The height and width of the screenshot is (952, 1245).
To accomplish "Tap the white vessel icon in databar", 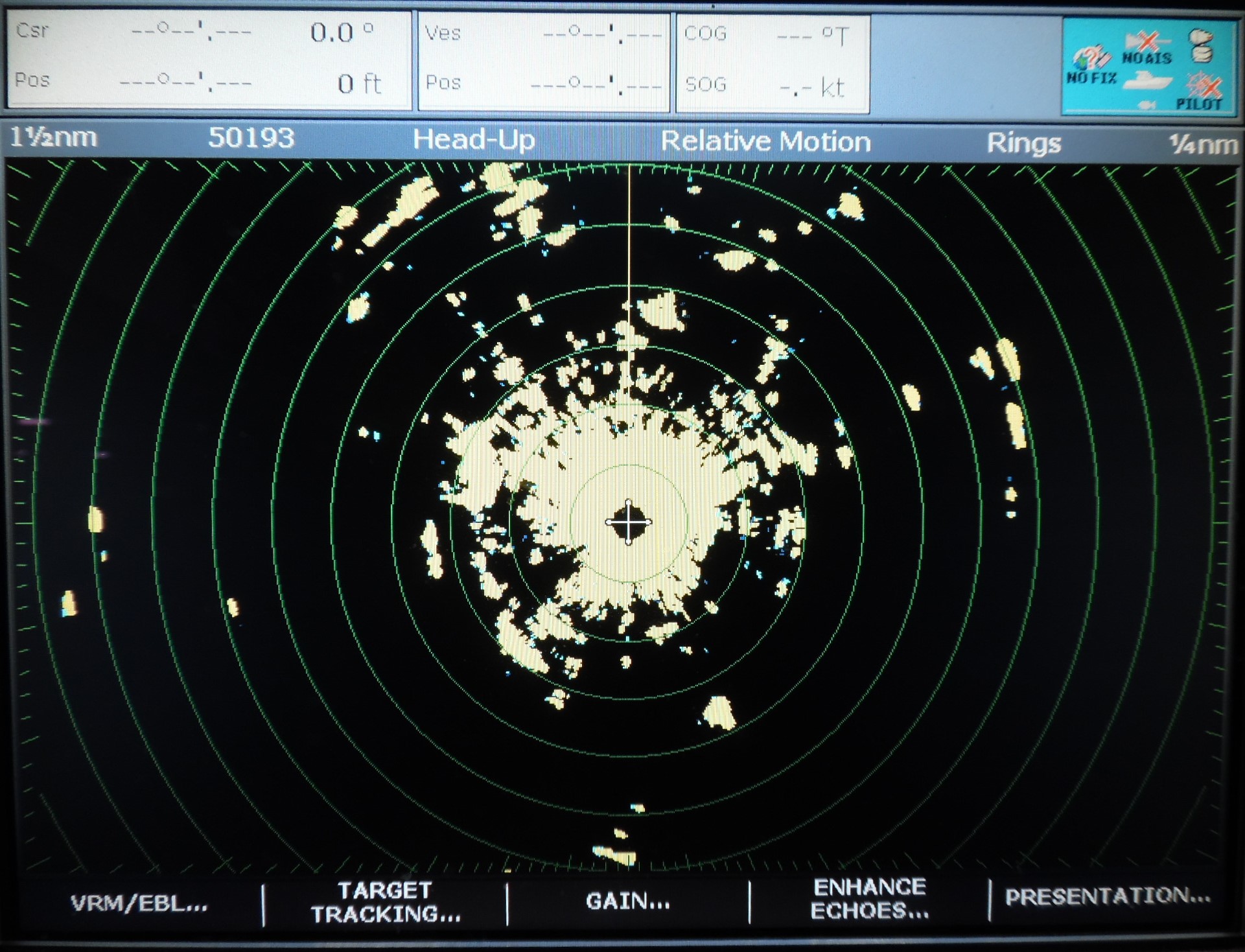I will (1148, 81).
